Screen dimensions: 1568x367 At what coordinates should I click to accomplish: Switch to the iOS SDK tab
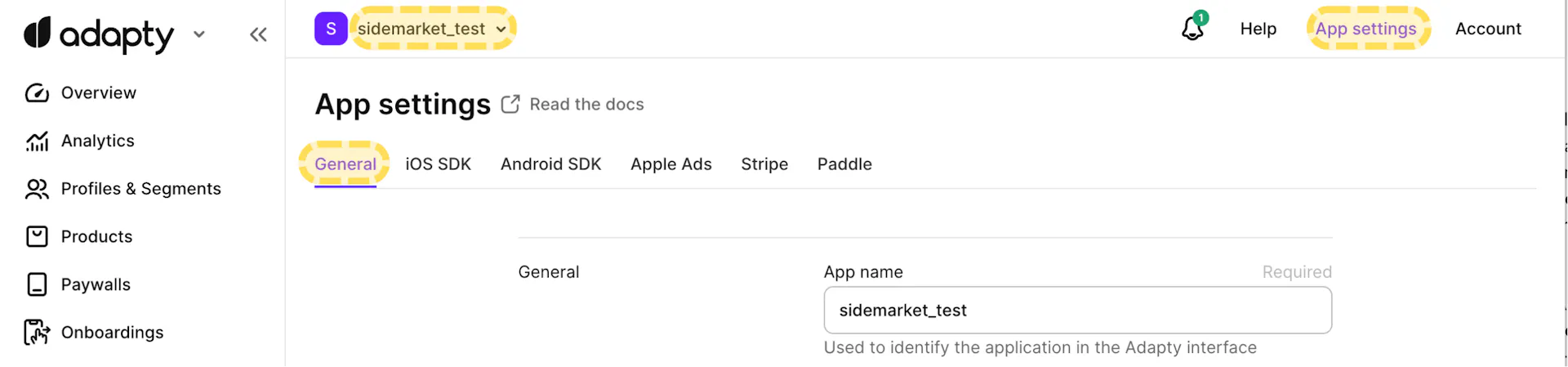pos(438,164)
